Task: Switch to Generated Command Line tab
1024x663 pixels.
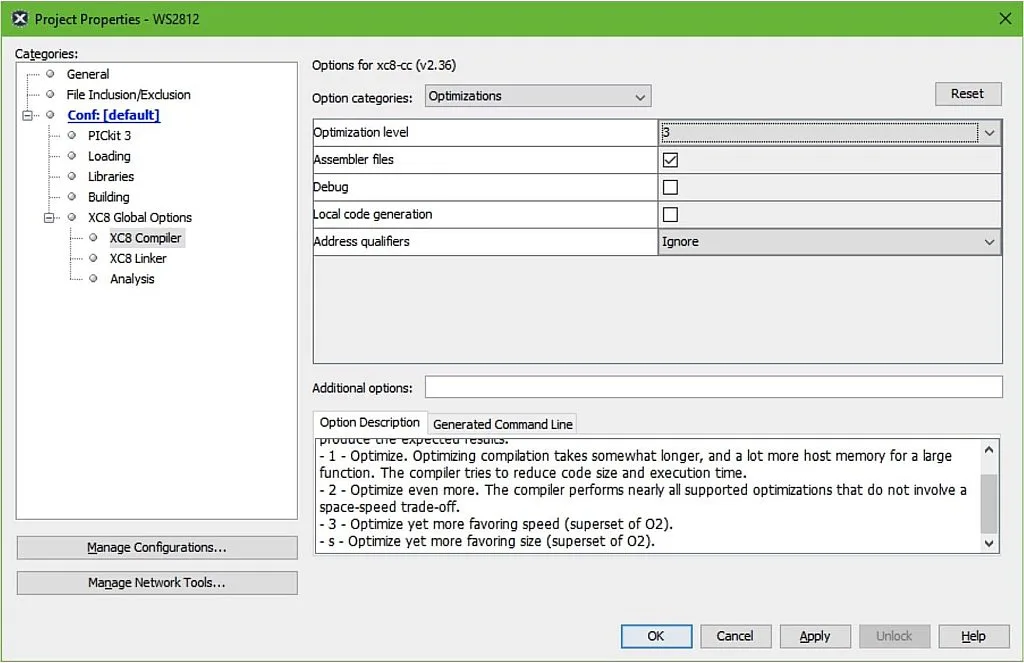Action: (x=502, y=424)
